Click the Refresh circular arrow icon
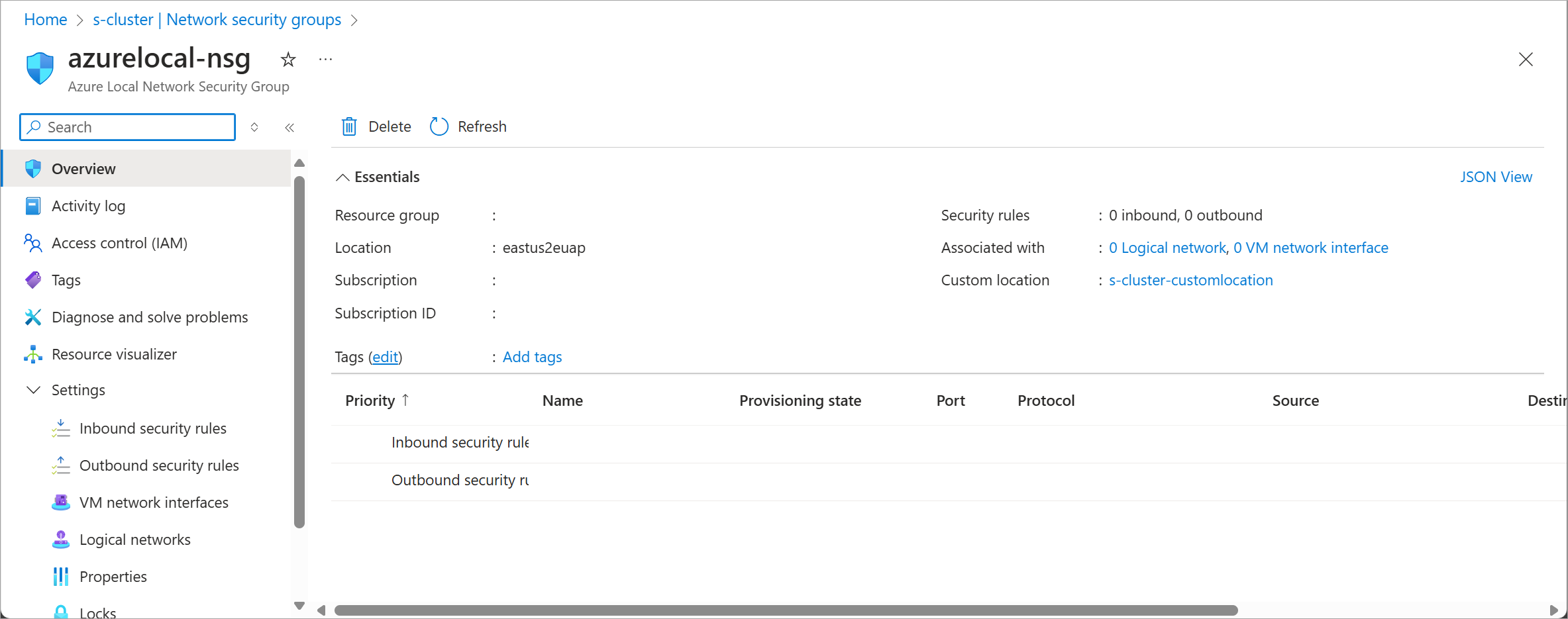 pos(439,126)
